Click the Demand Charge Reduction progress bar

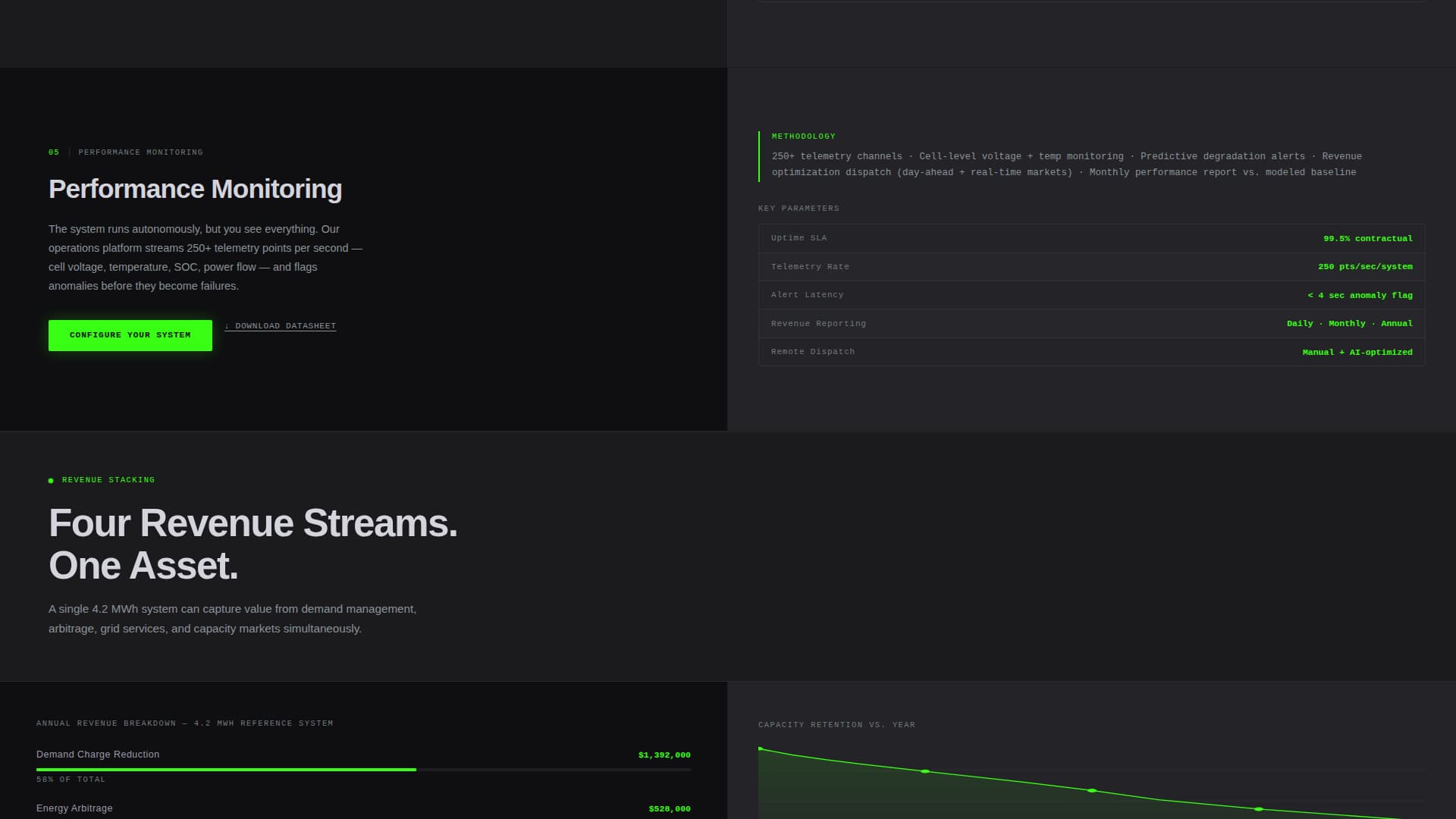coord(363,770)
